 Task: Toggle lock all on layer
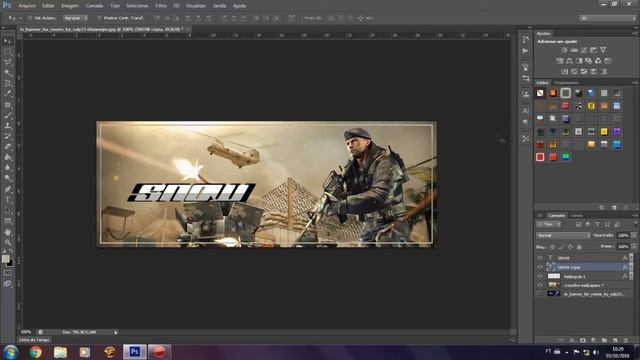click(579, 247)
